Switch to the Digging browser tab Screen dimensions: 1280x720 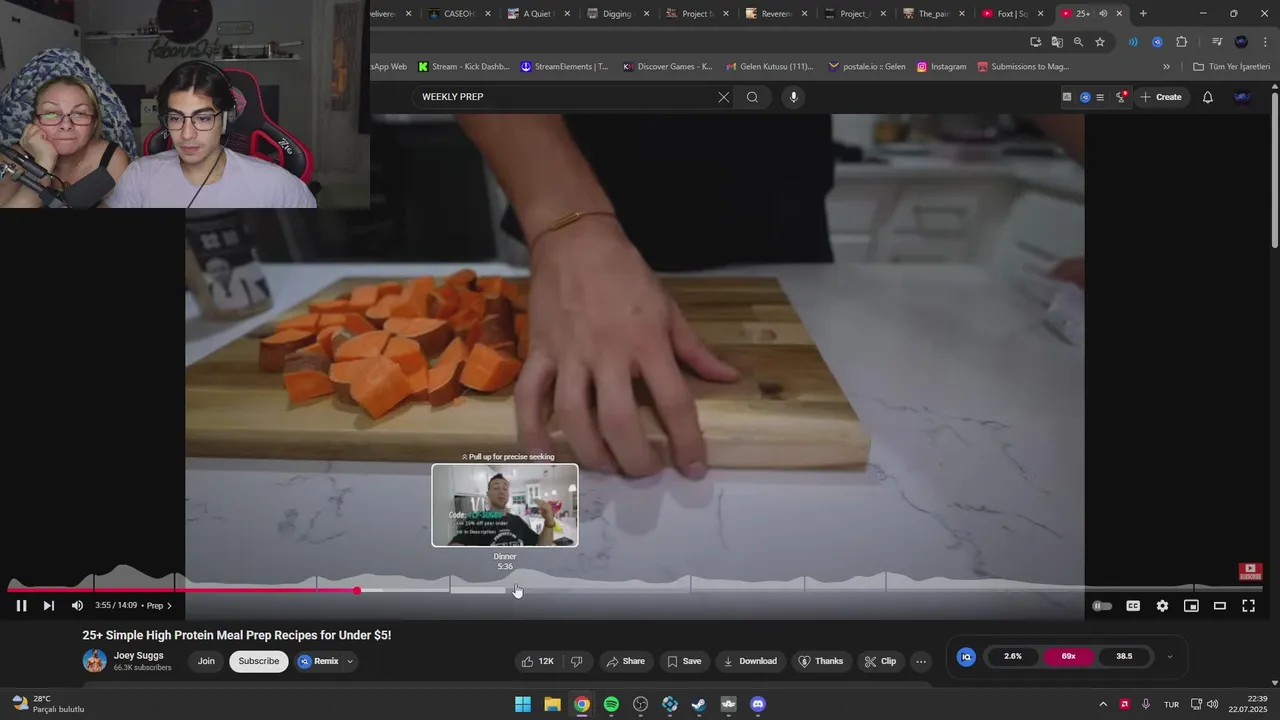tap(618, 14)
